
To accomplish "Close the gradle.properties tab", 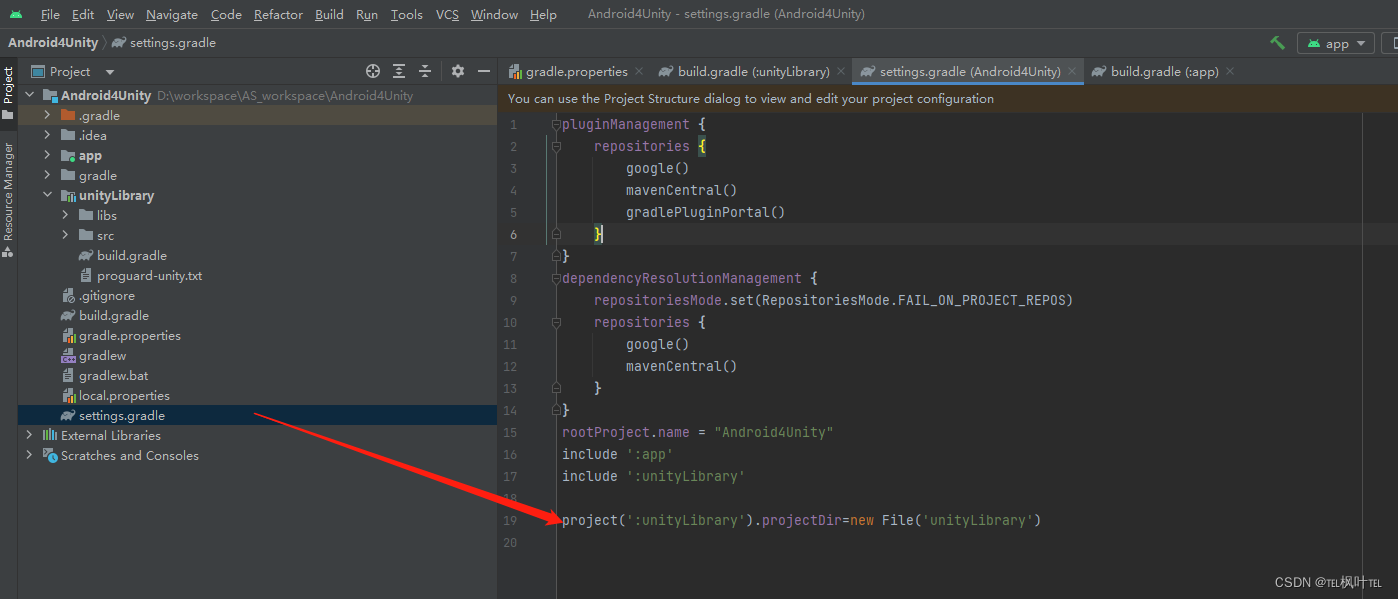I will tap(639, 72).
